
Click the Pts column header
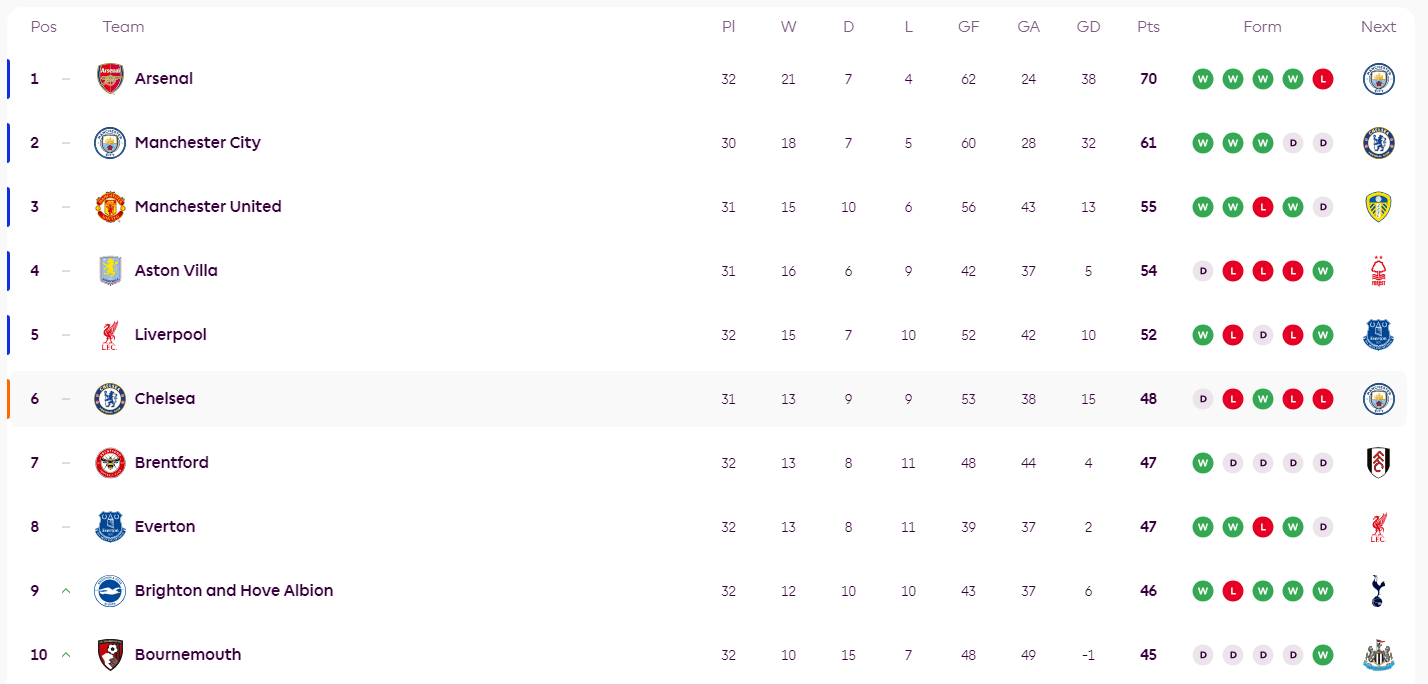point(1148,27)
